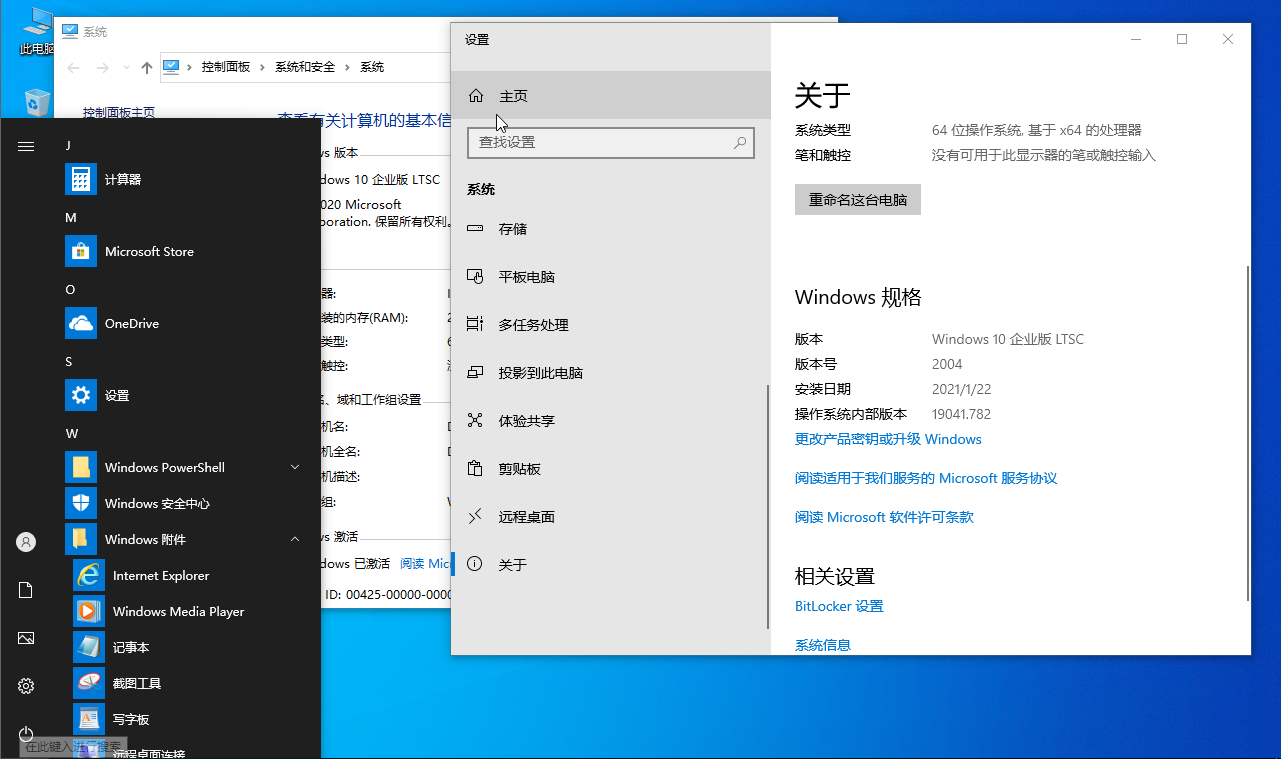Open Settings gear in Start rail
1281x759 pixels.
coord(26,686)
